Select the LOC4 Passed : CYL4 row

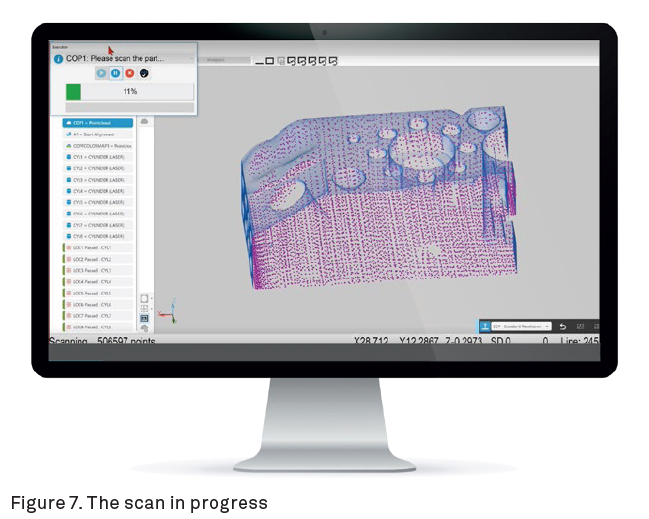(98, 281)
